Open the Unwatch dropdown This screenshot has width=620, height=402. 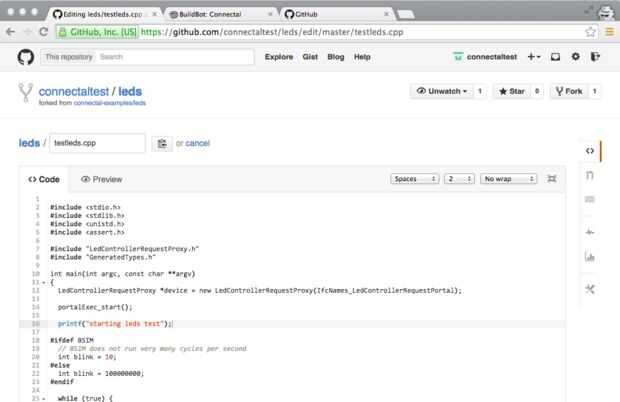[442, 91]
